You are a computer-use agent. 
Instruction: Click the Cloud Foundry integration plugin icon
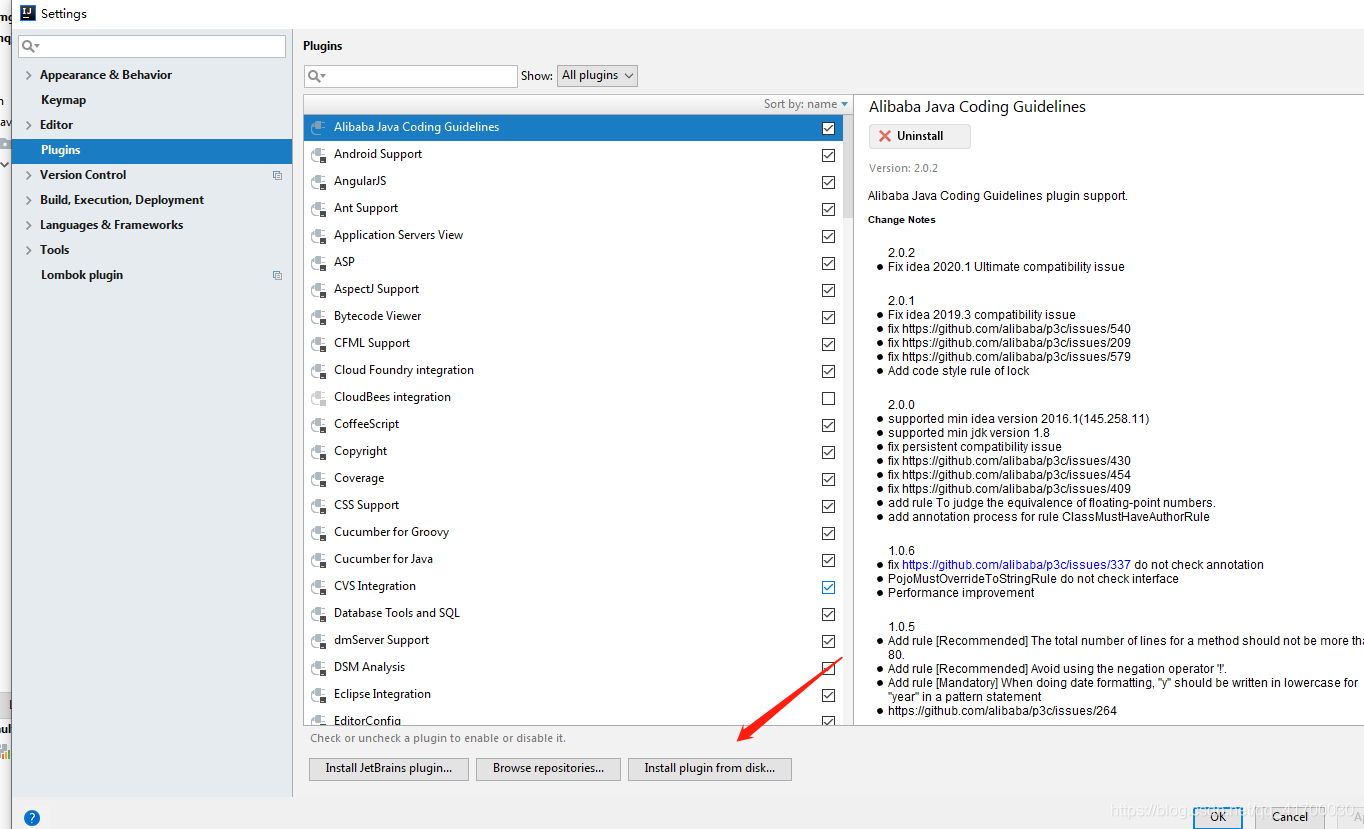[x=319, y=371]
